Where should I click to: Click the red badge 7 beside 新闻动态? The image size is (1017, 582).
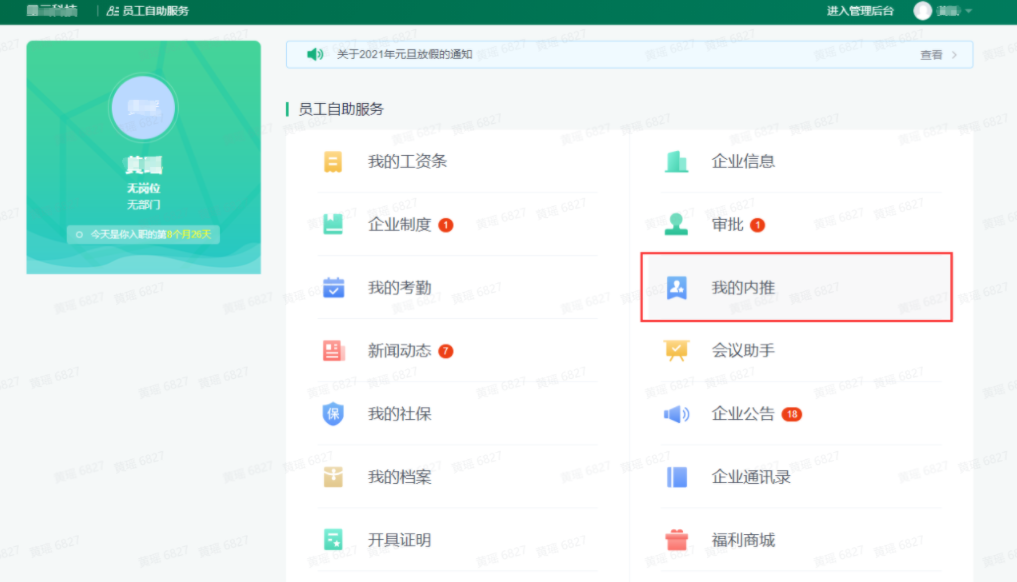(x=446, y=351)
